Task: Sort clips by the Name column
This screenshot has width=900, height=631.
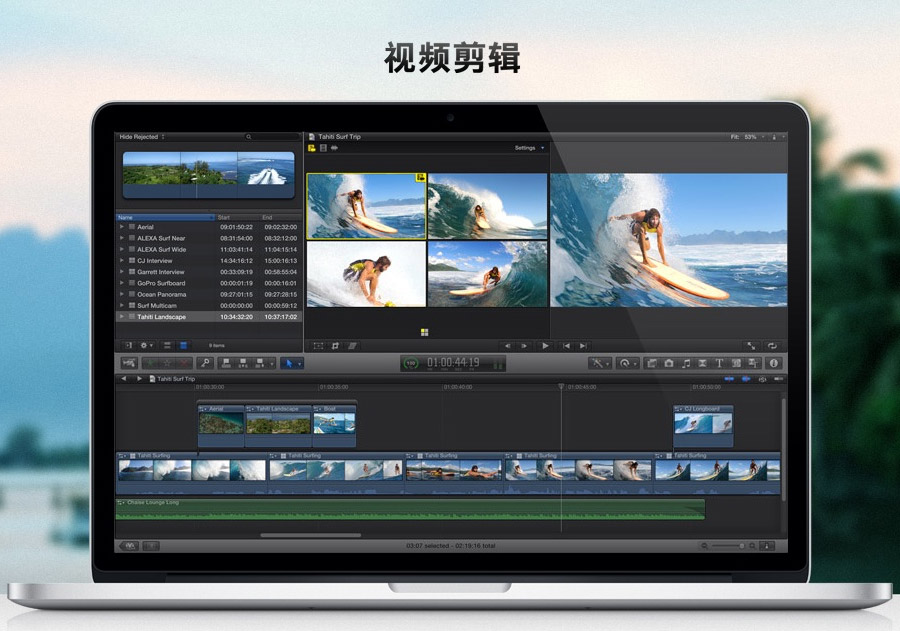Action: pos(165,218)
